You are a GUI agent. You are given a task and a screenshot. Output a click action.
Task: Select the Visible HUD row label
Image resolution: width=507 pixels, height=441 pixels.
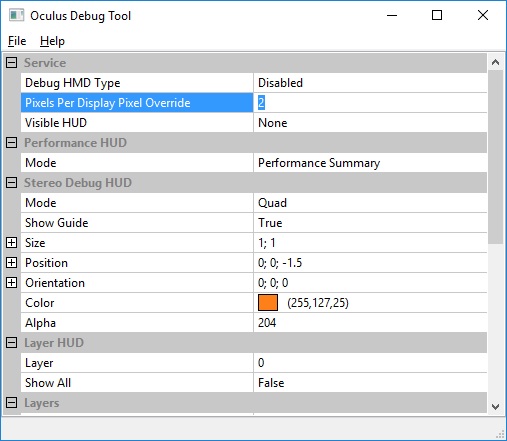[x=56, y=123]
